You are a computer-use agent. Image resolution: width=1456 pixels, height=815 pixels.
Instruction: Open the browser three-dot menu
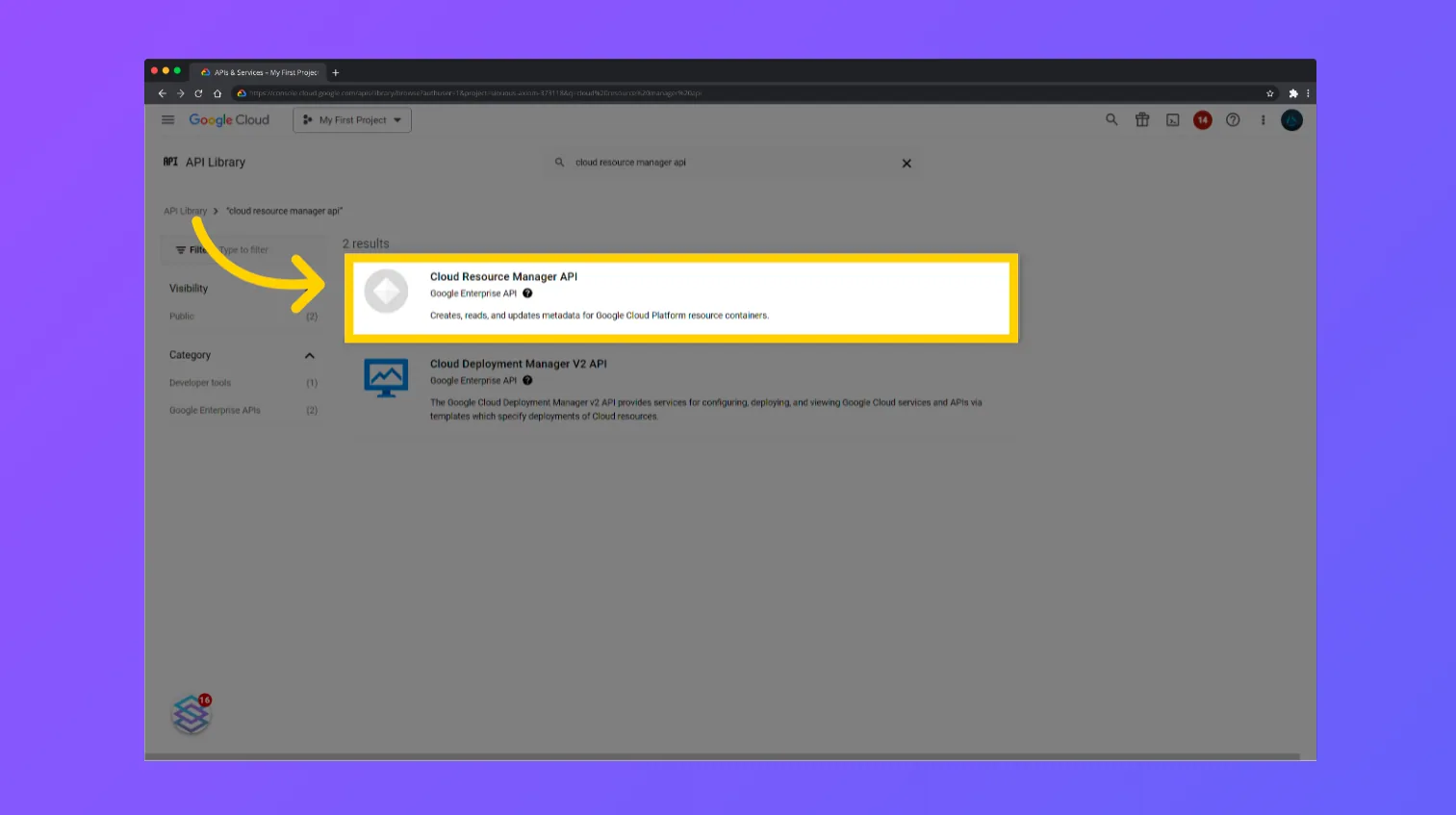pos(1308,93)
